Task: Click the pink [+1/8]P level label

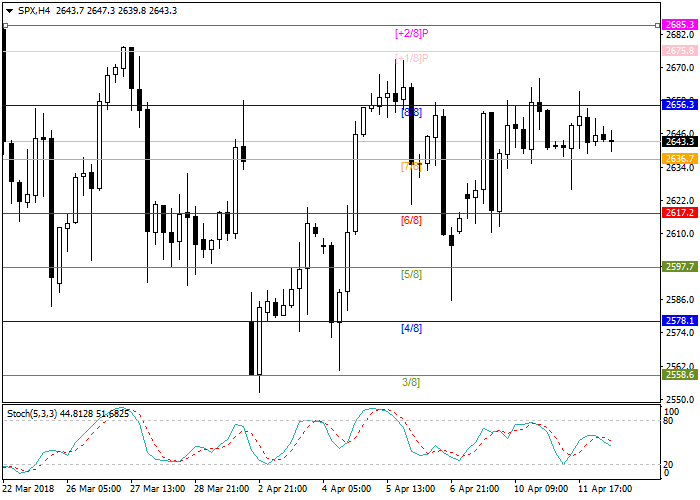Action: [x=412, y=58]
